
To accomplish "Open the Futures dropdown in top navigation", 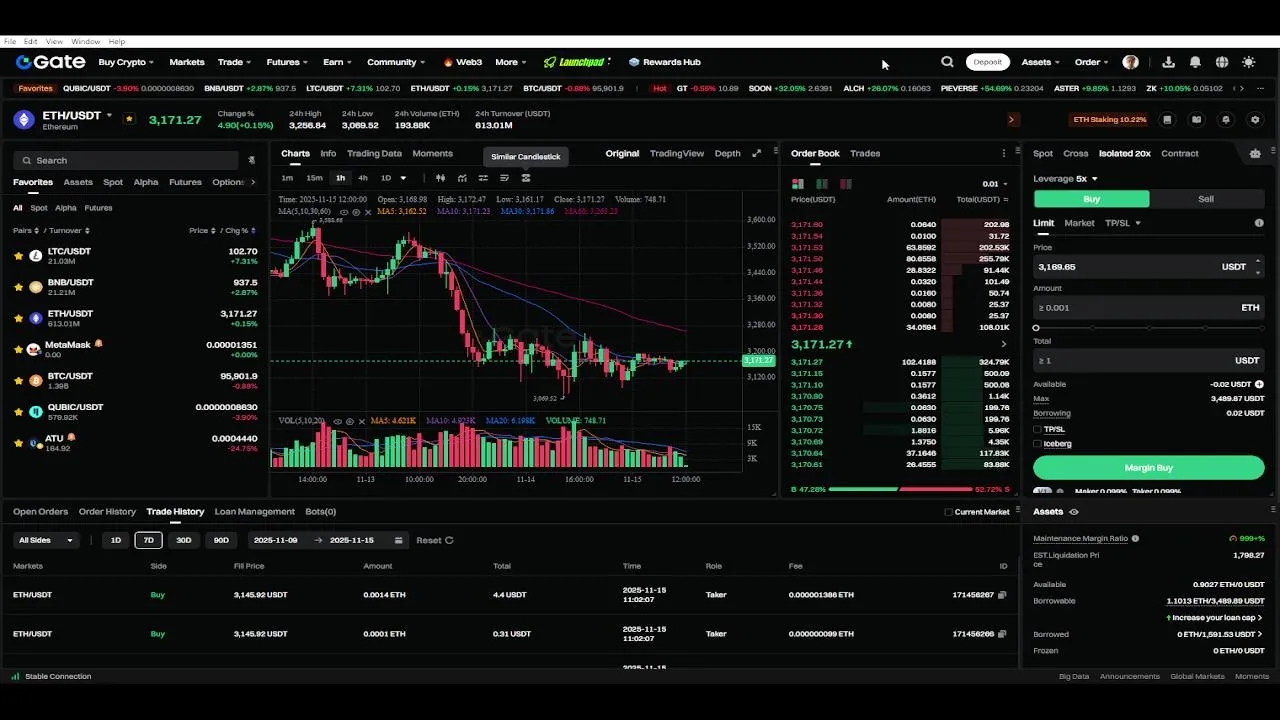I will [x=287, y=62].
